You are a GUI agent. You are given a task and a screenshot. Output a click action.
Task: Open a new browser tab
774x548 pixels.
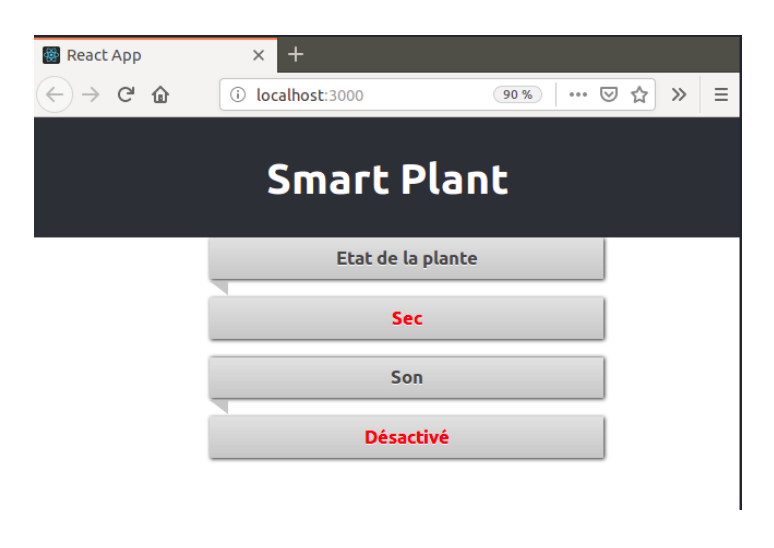(x=295, y=54)
